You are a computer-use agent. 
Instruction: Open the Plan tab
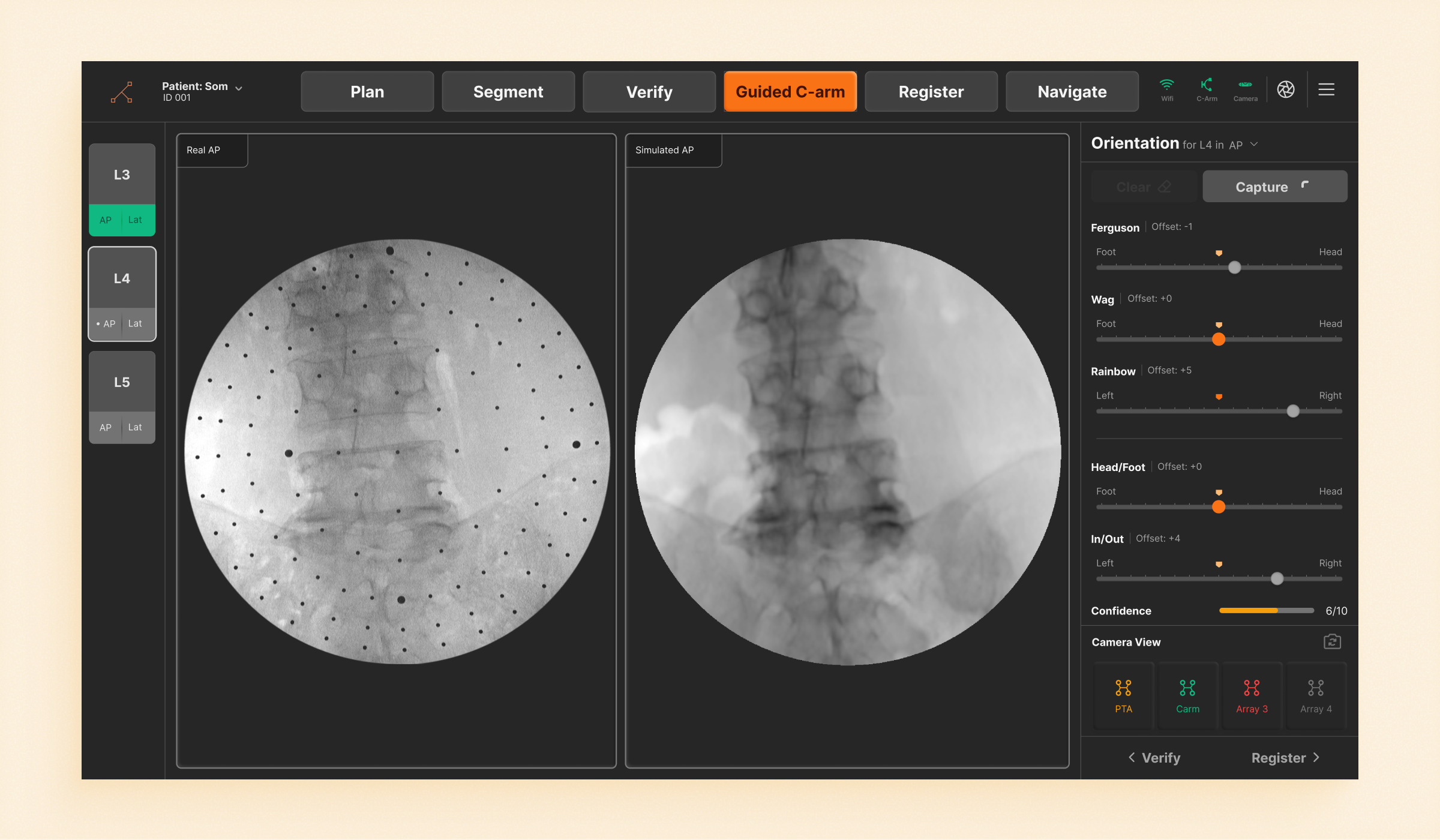coord(367,92)
